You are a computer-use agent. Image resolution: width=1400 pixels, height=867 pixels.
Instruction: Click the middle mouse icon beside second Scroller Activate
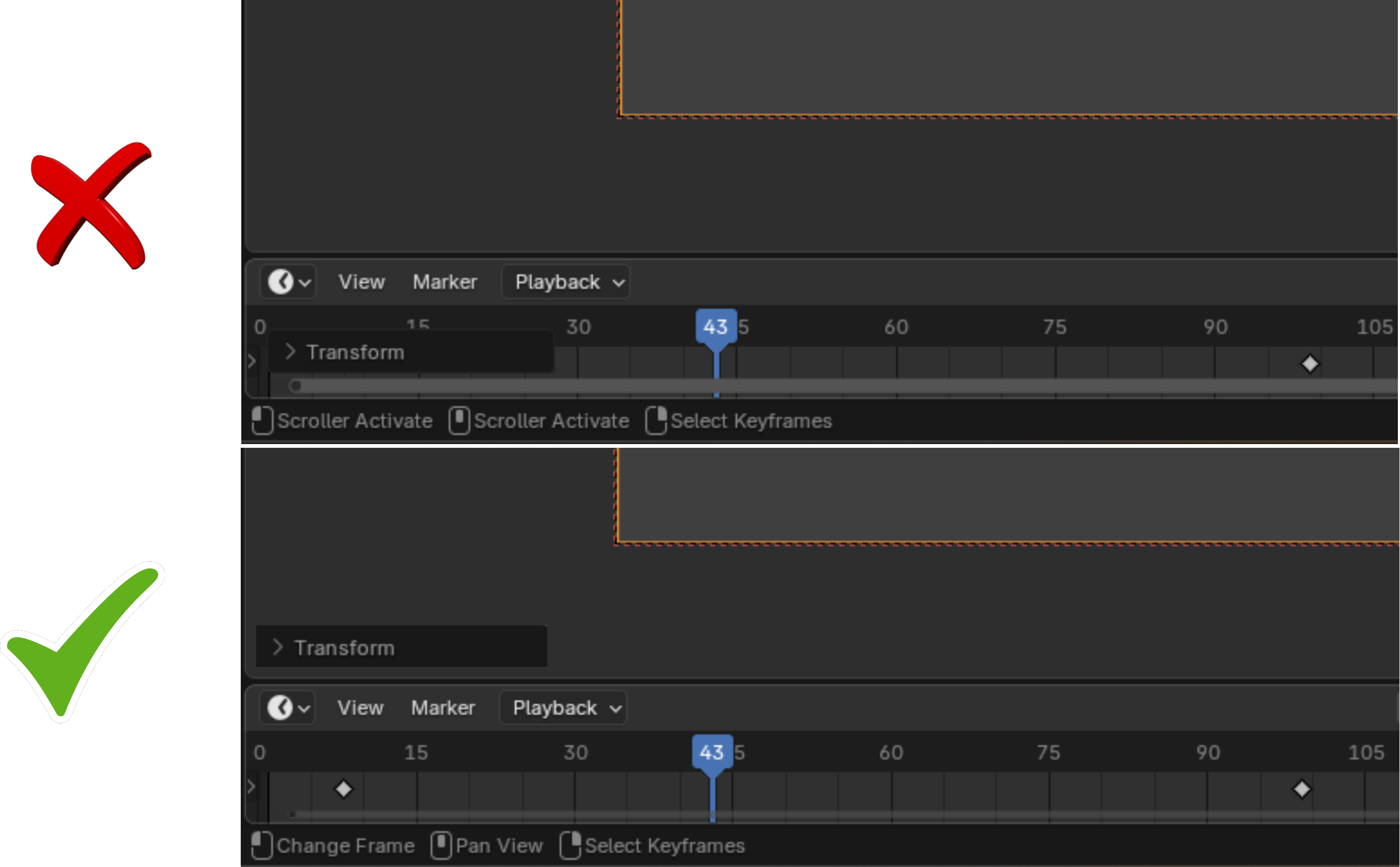[x=459, y=420]
